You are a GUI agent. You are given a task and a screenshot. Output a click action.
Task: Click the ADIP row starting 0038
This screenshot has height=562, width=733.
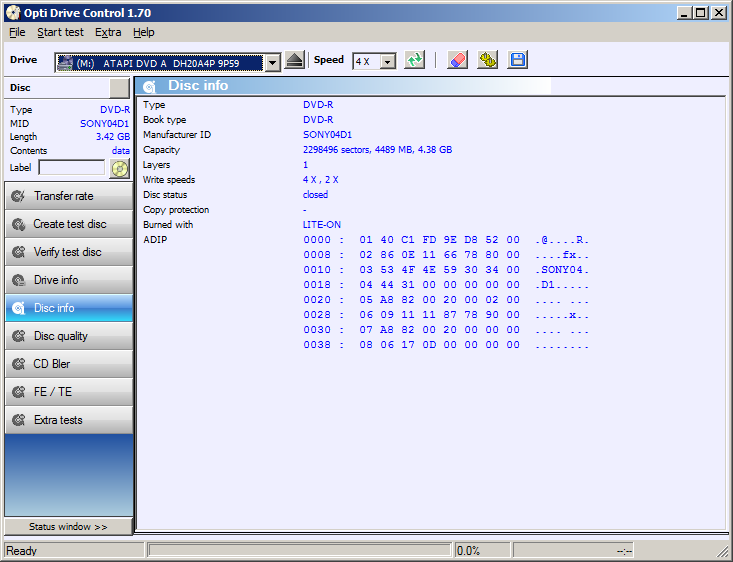click(446, 345)
